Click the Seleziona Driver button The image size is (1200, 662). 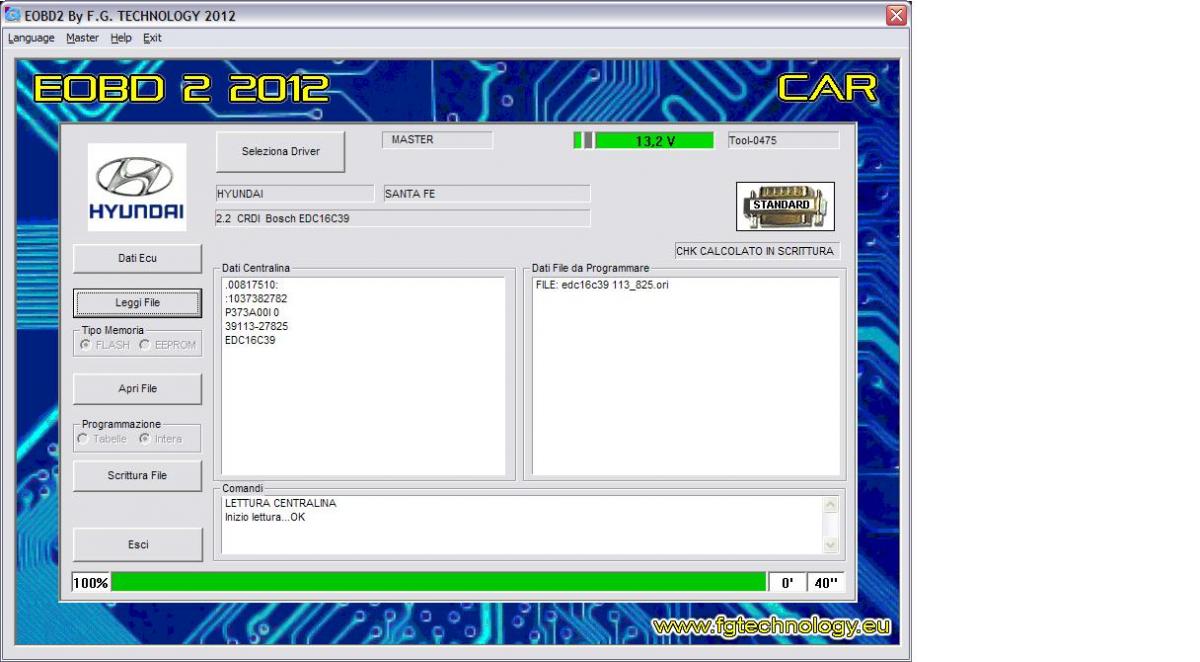[281, 152]
